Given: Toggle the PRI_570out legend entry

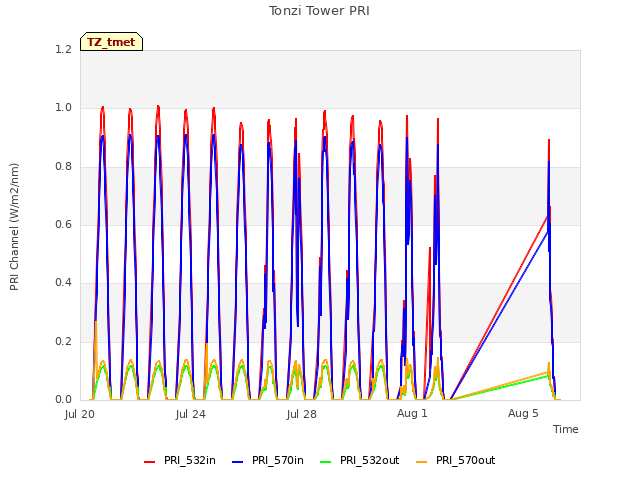Looking at the screenshot, I should [x=456, y=461].
